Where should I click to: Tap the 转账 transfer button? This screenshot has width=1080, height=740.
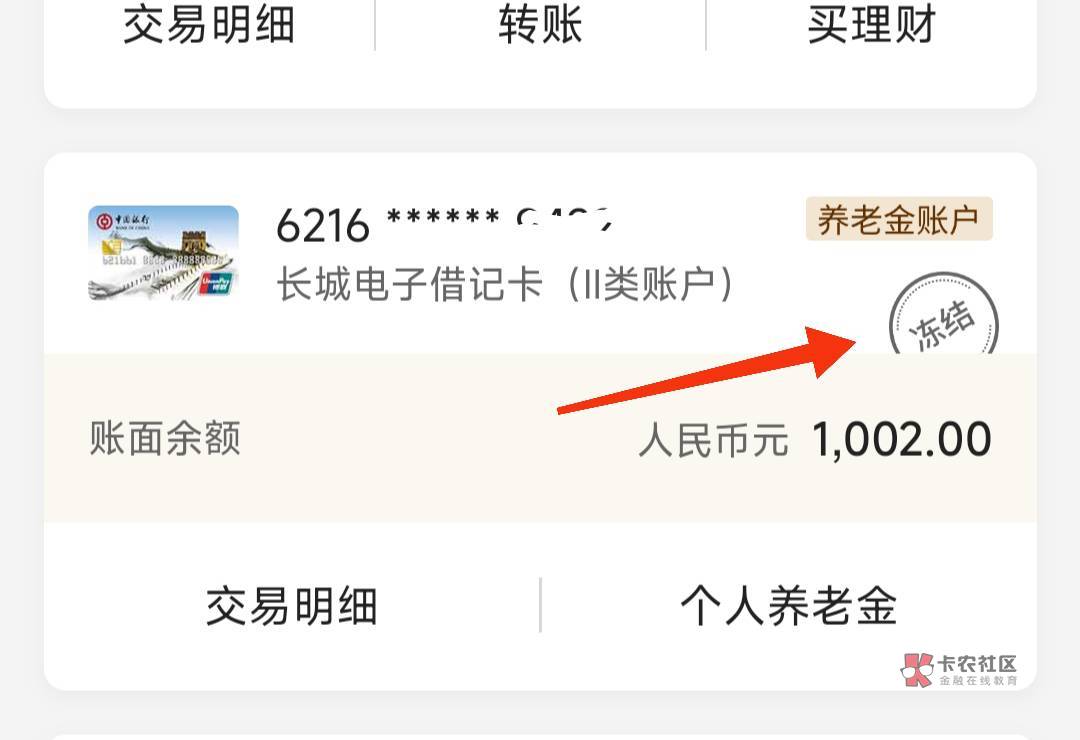click(541, 25)
